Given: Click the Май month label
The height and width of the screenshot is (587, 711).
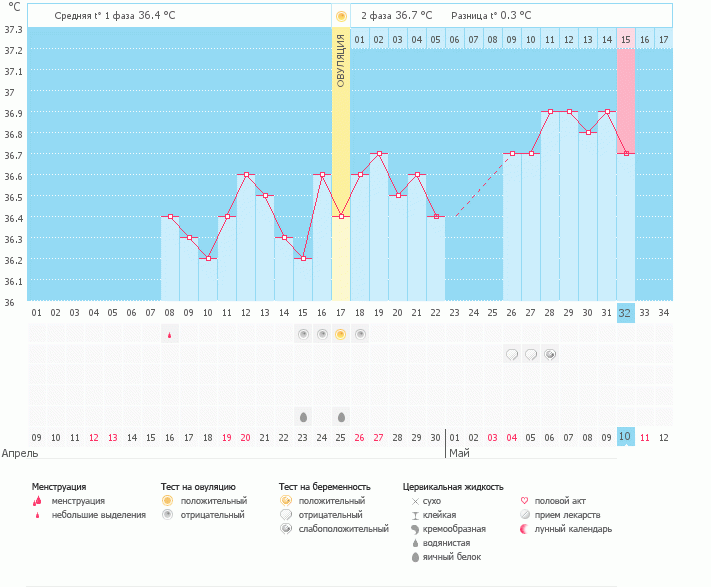Looking at the screenshot, I should (x=459, y=453).
